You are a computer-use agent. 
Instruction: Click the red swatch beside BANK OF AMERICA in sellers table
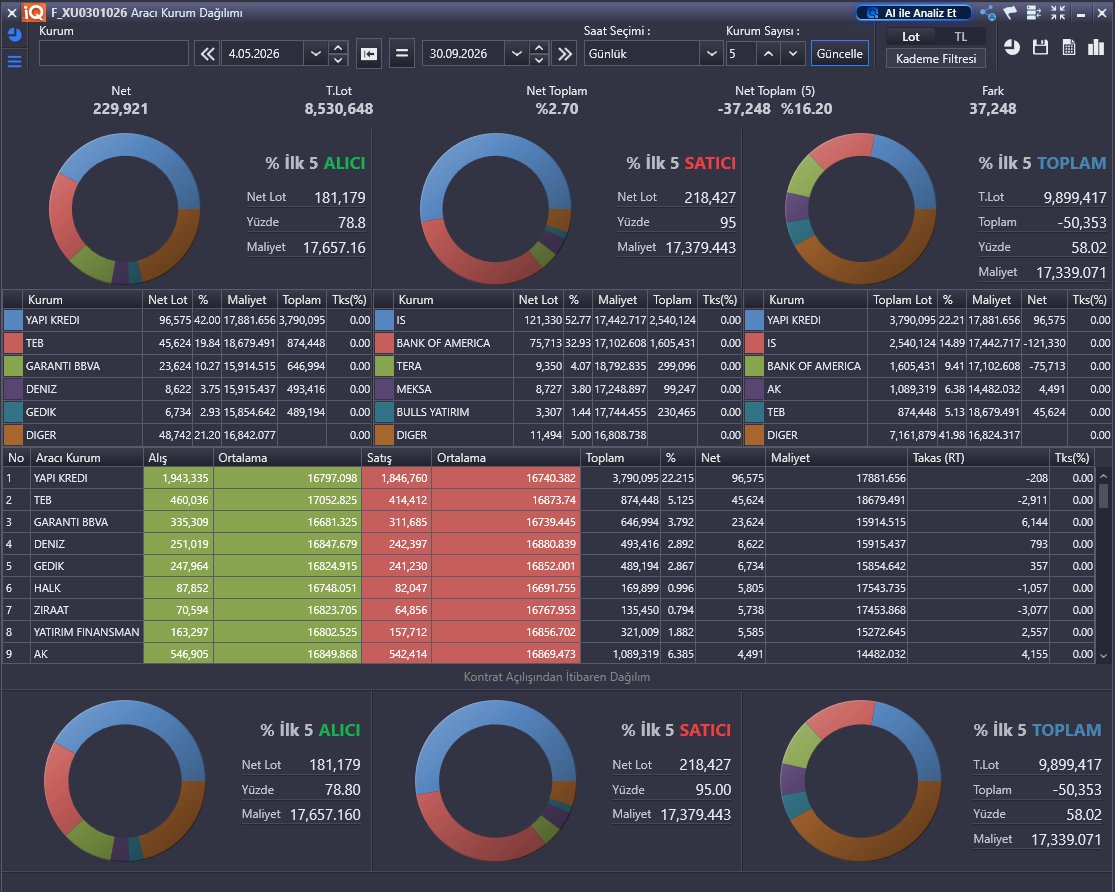tap(384, 343)
